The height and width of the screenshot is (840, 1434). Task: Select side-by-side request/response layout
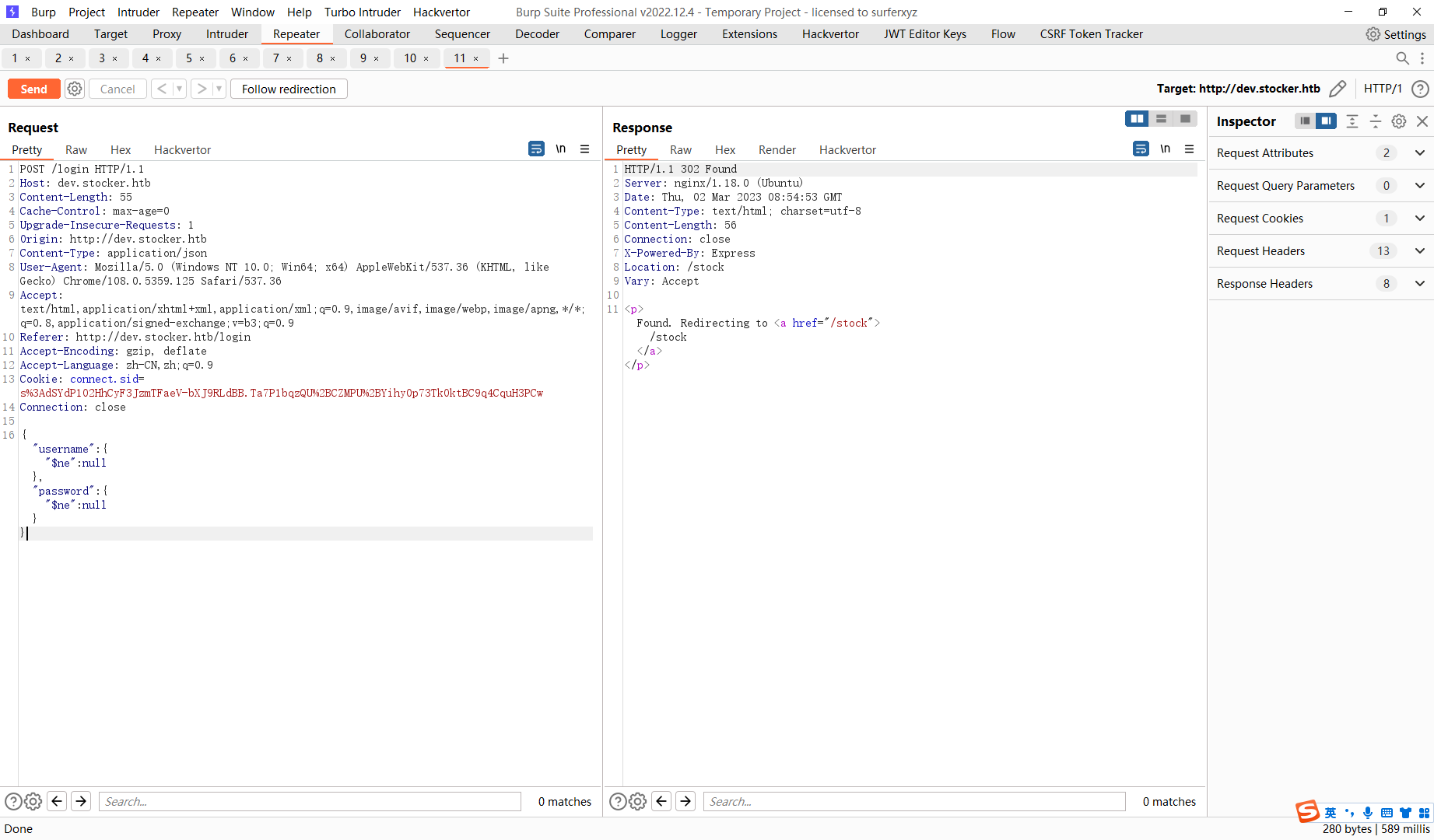coord(1137,118)
